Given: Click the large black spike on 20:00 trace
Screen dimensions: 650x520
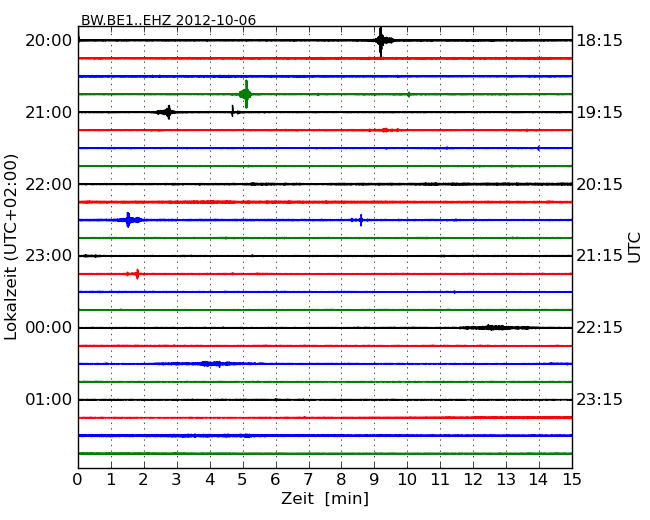Looking at the screenshot, I should [381, 41].
